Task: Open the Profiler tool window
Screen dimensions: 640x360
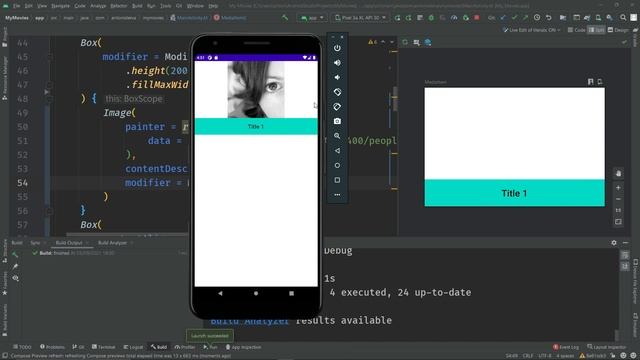Action: pyautogui.click(x=185, y=347)
